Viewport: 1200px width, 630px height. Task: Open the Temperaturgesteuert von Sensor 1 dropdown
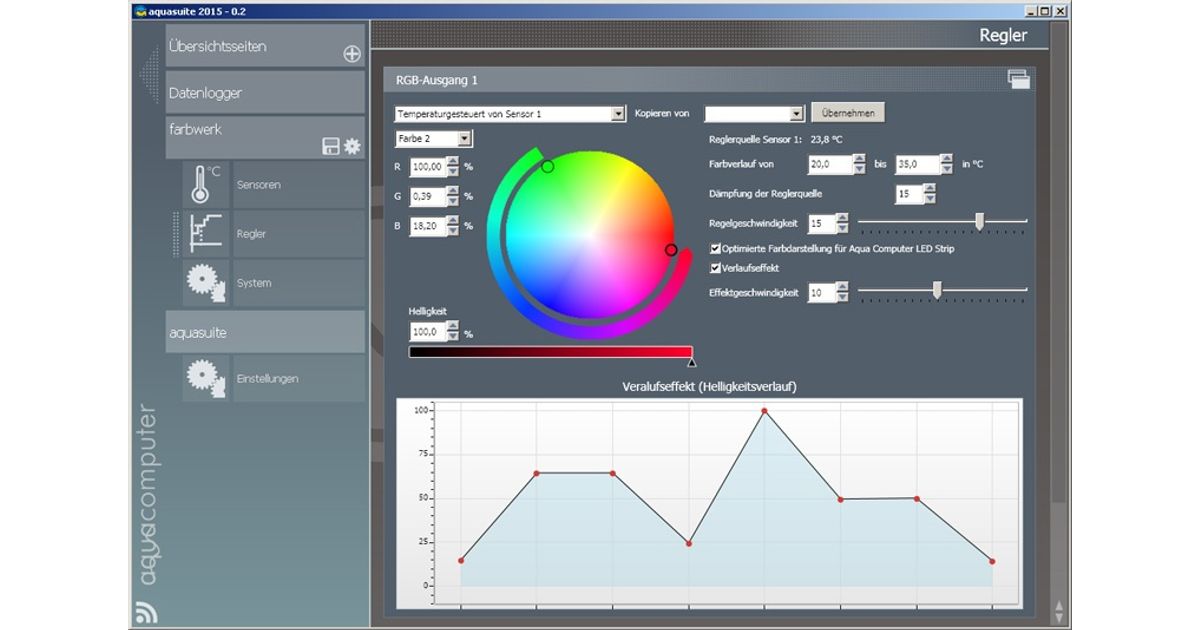point(617,114)
